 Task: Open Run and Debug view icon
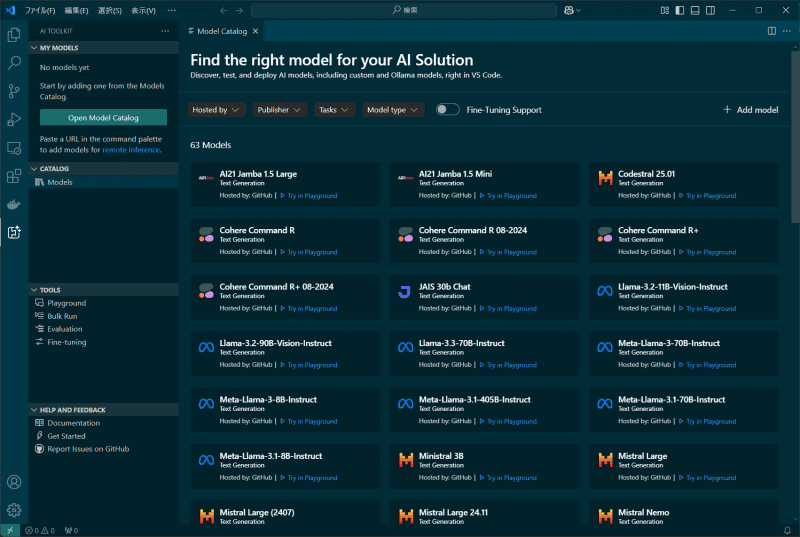tap(14, 119)
